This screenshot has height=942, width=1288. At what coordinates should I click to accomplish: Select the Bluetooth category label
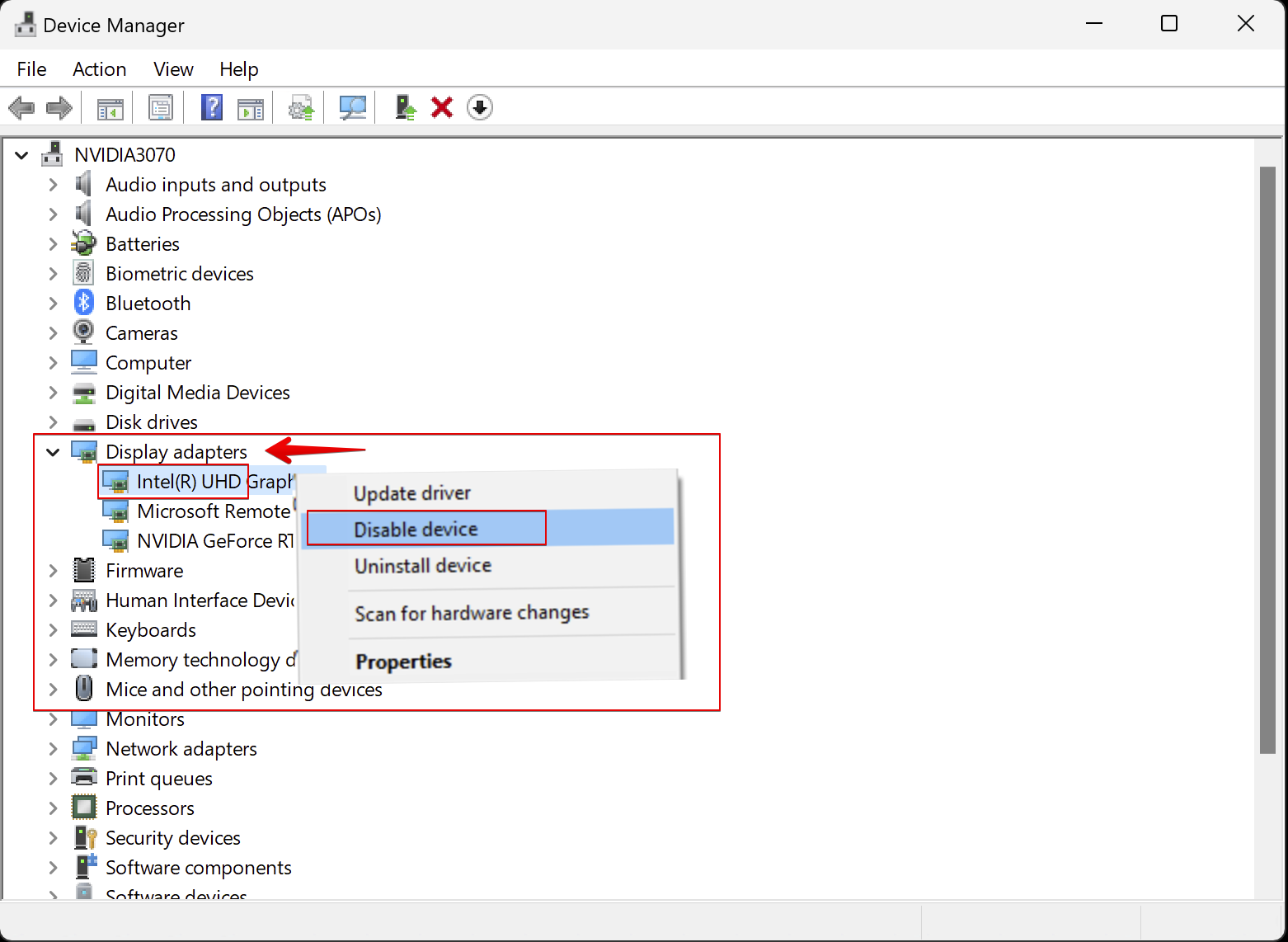click(148, 303)
